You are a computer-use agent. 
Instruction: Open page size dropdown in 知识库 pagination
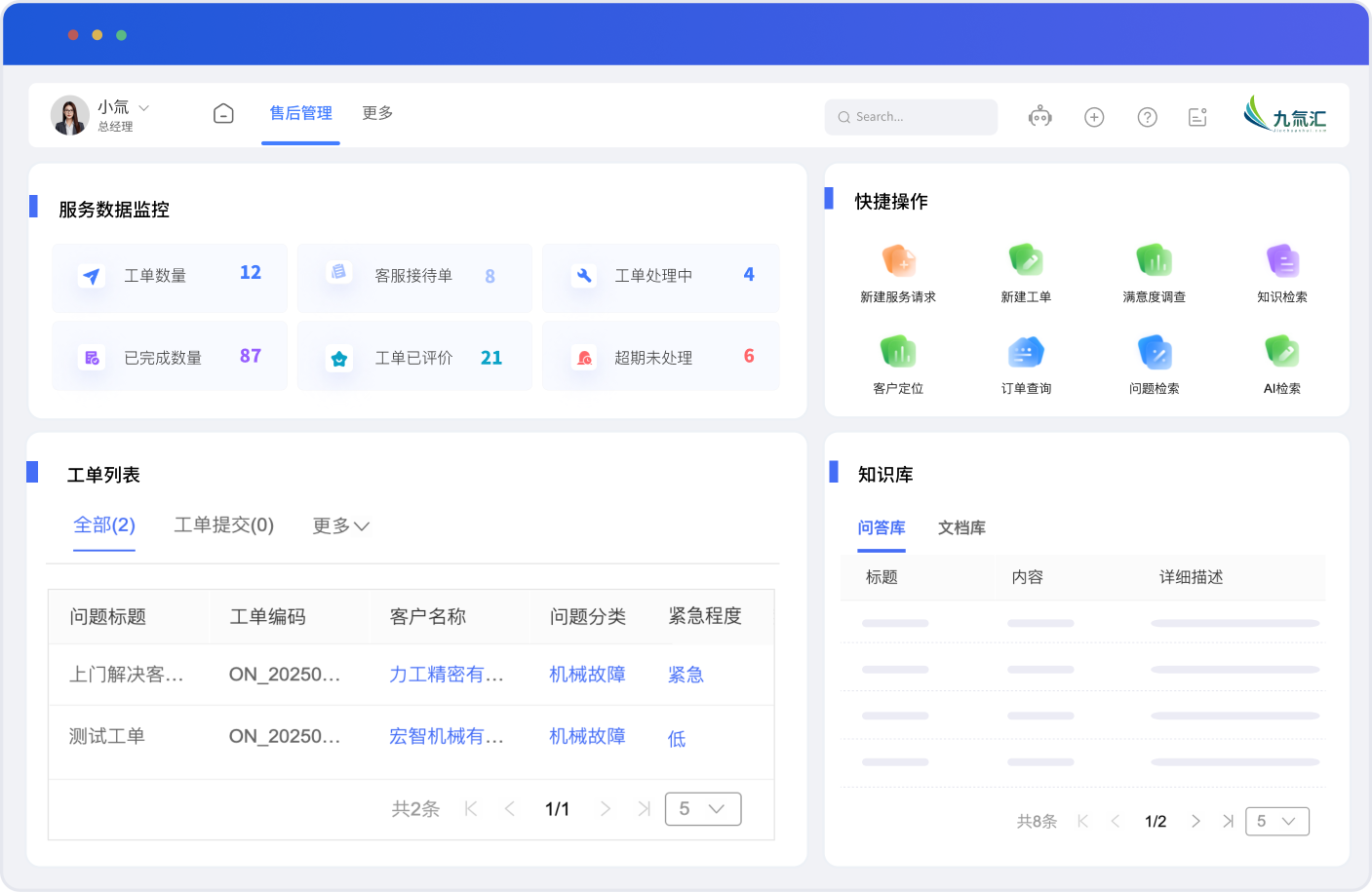[x=1277, y=822]
